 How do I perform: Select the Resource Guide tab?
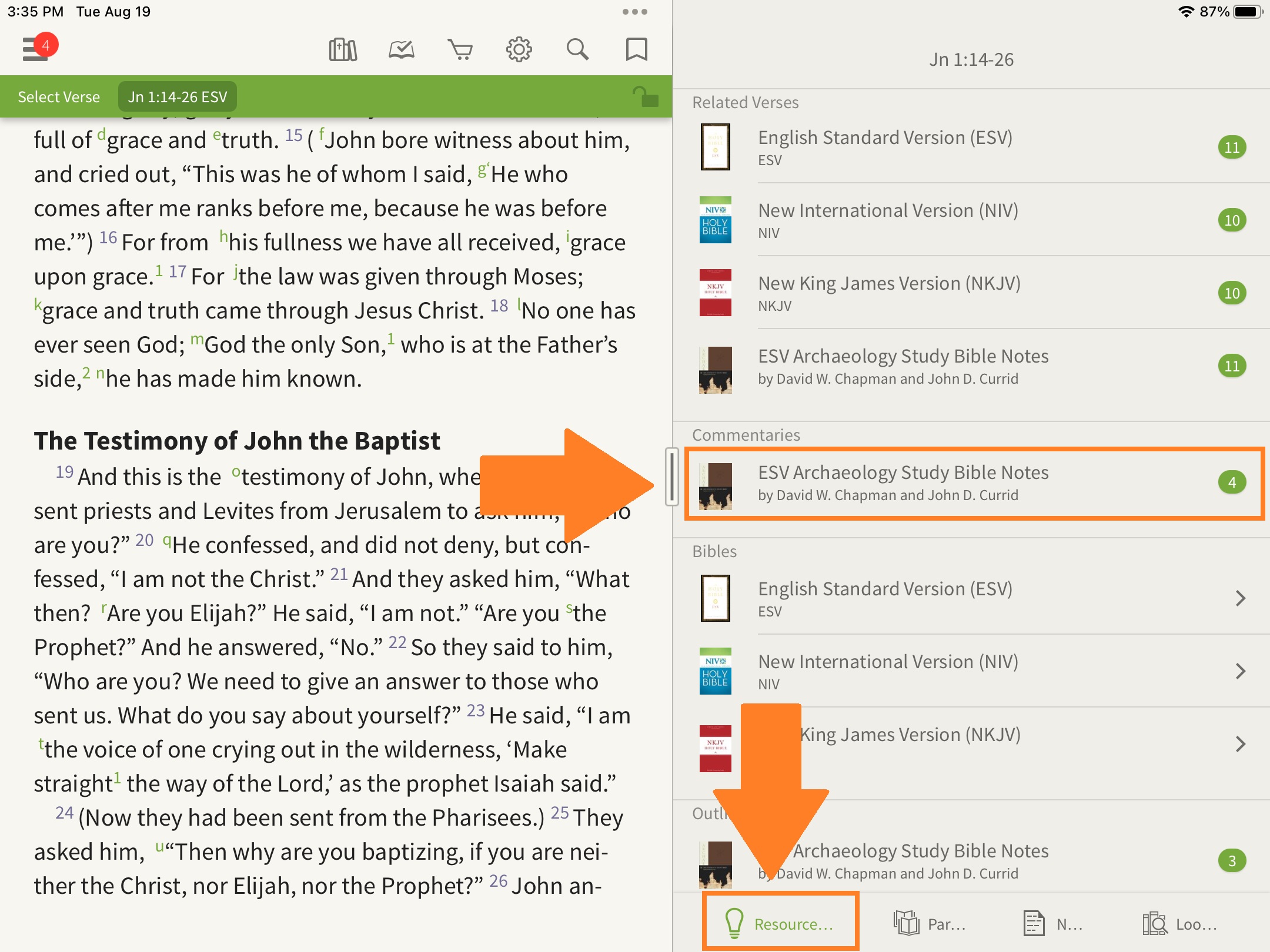[780, 923]
